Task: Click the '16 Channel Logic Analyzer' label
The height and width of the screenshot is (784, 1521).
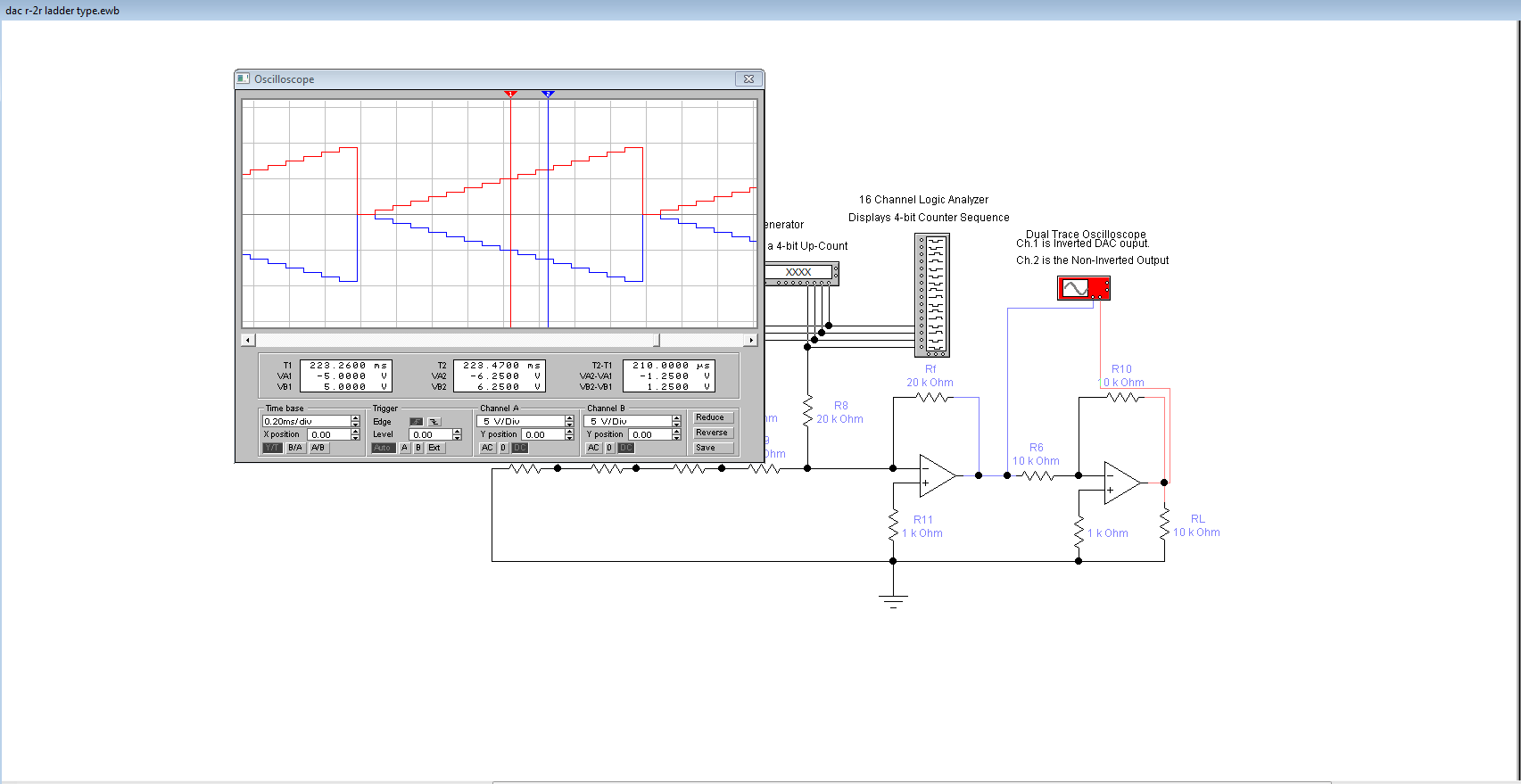Action: [923, 200]
